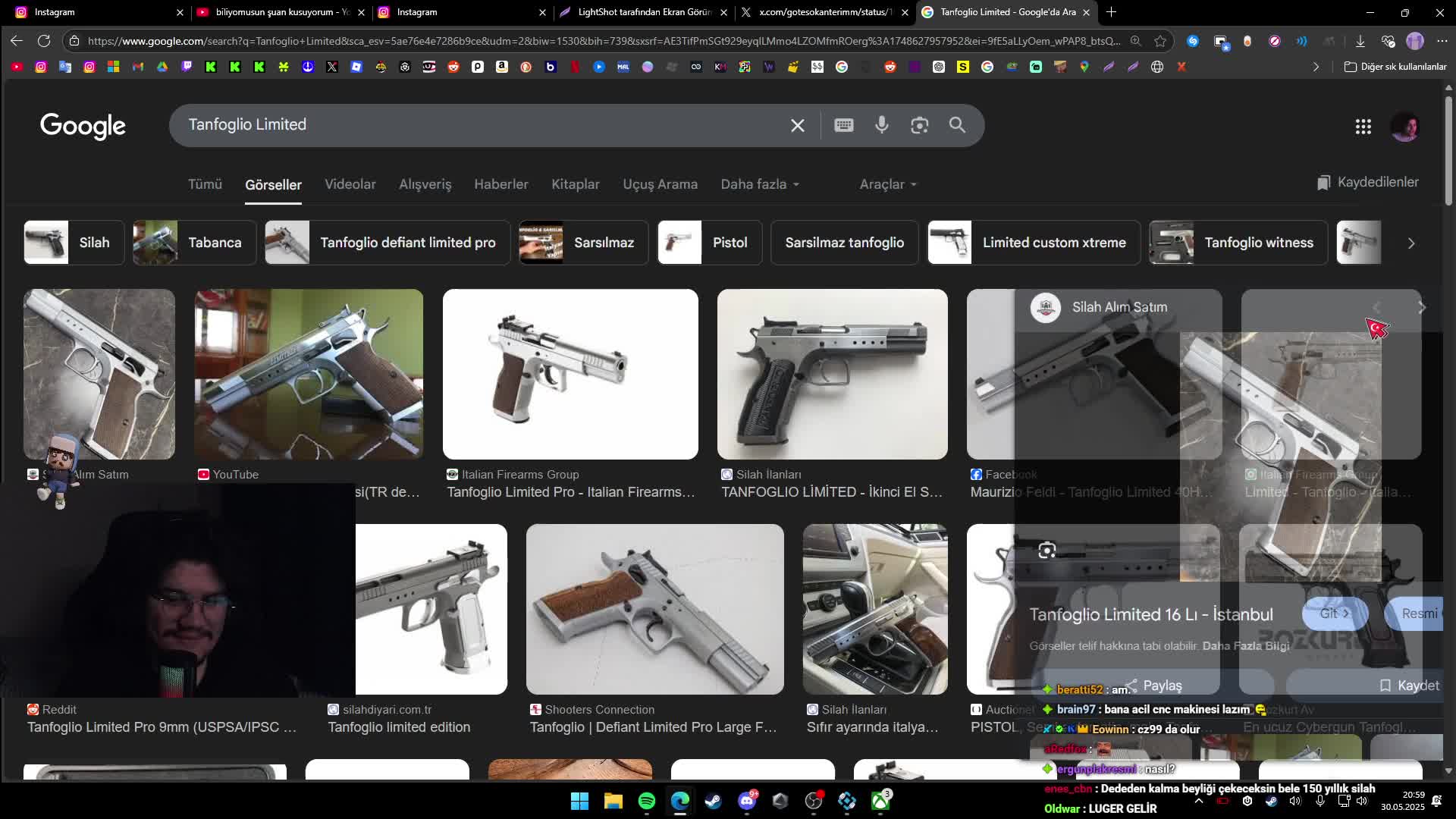Image resolution: width=1456 pixels, height=819 pixels.
Task: Open Kaydedilenler saved items
Action: click(1367, 182)
